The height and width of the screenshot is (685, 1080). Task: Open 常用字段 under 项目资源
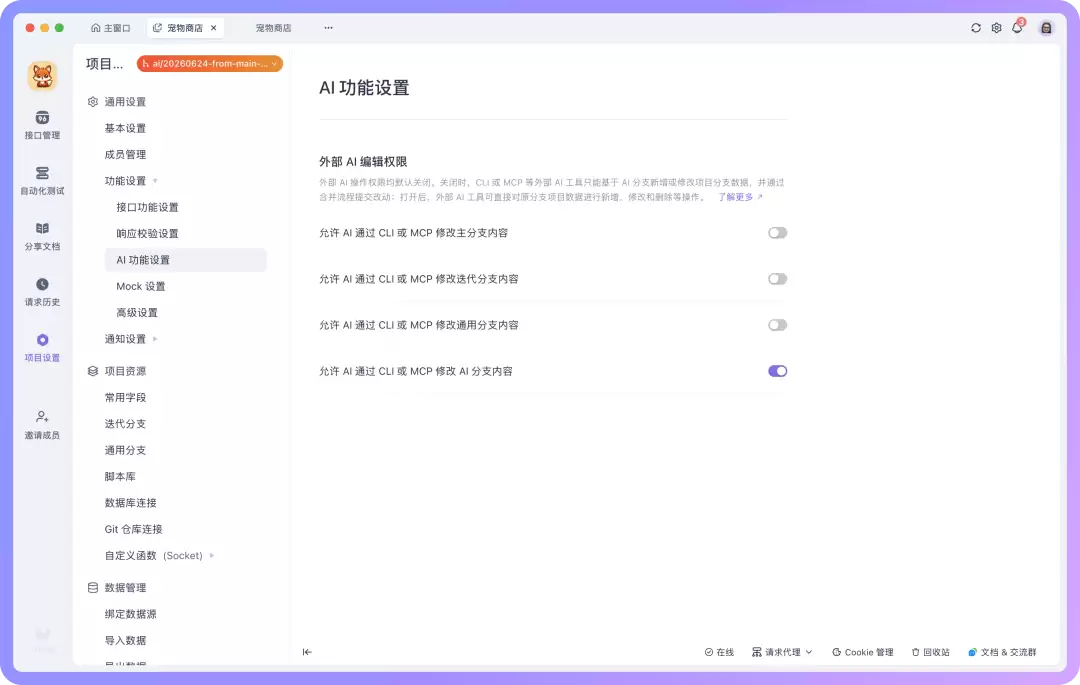click(125, 397)
